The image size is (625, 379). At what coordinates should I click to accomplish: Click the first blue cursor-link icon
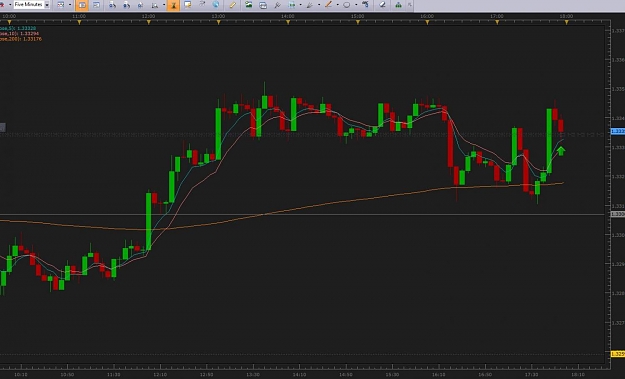tap(112, 5)
